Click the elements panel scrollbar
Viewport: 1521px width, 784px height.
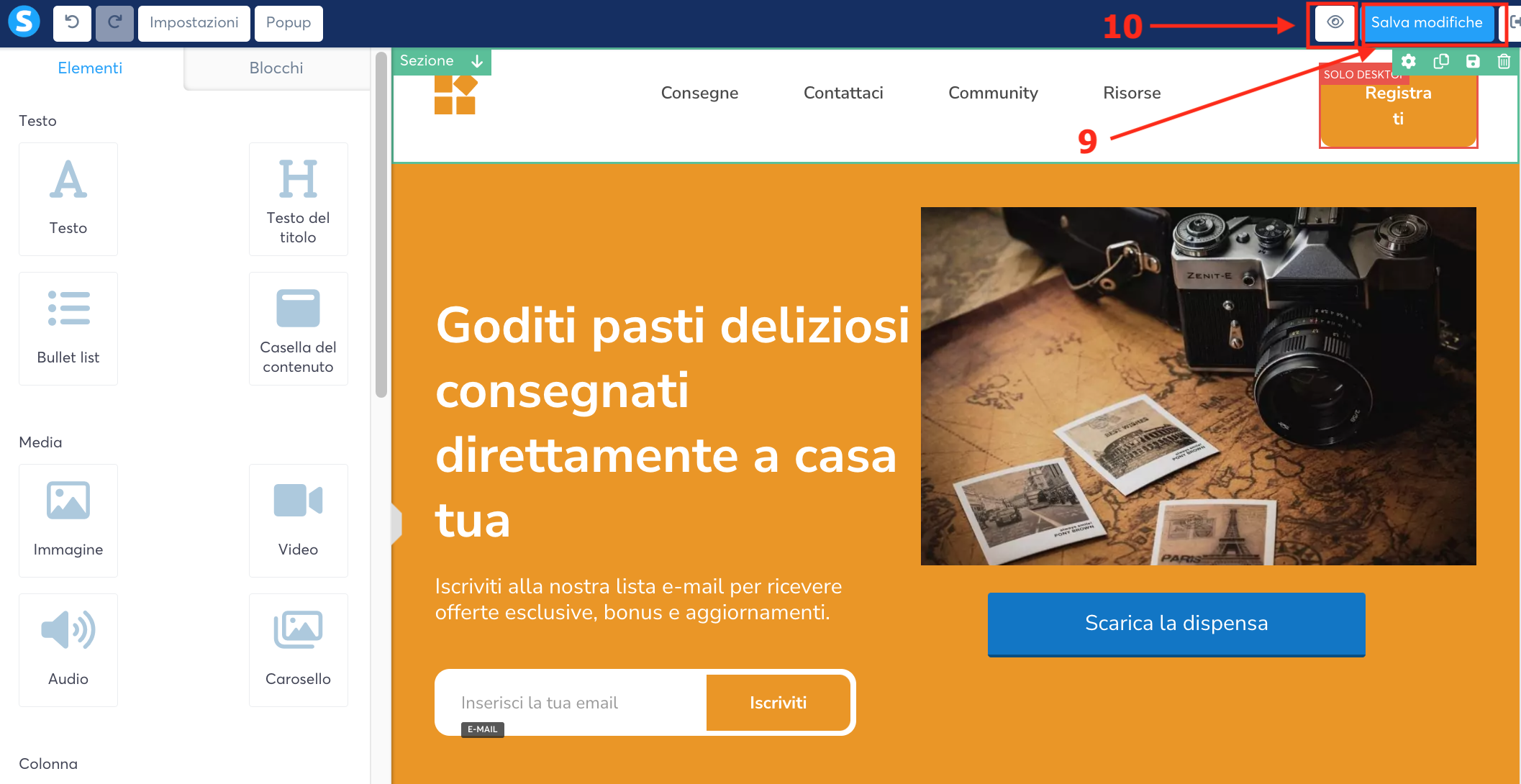coord(381,223)
